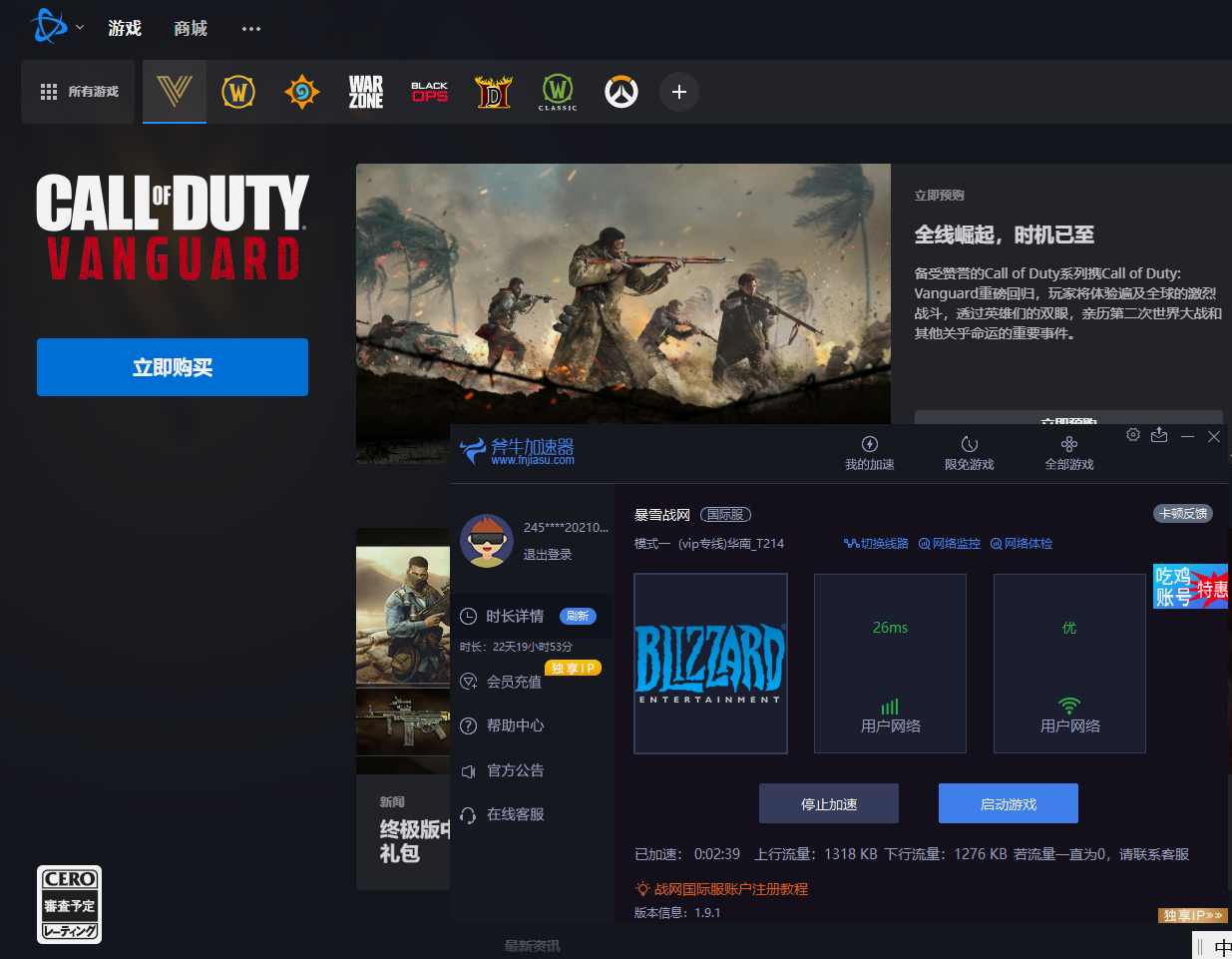
Task: Select the Black Ops game icon
Action: [430, 92]
